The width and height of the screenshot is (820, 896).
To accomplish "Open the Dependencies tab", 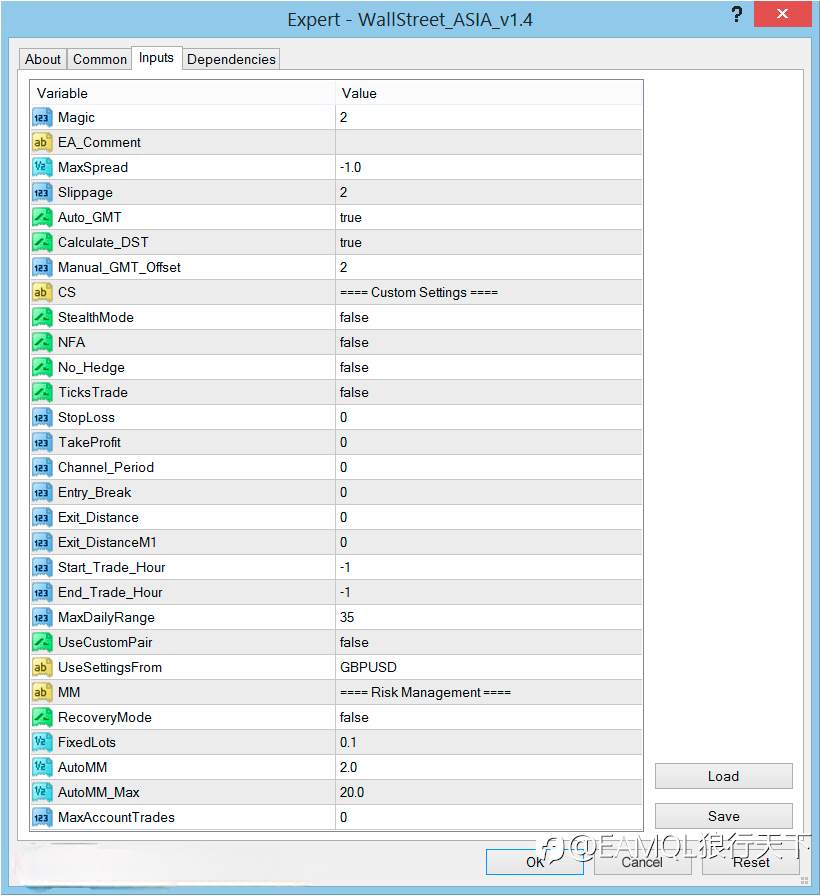I will [231, 59].
